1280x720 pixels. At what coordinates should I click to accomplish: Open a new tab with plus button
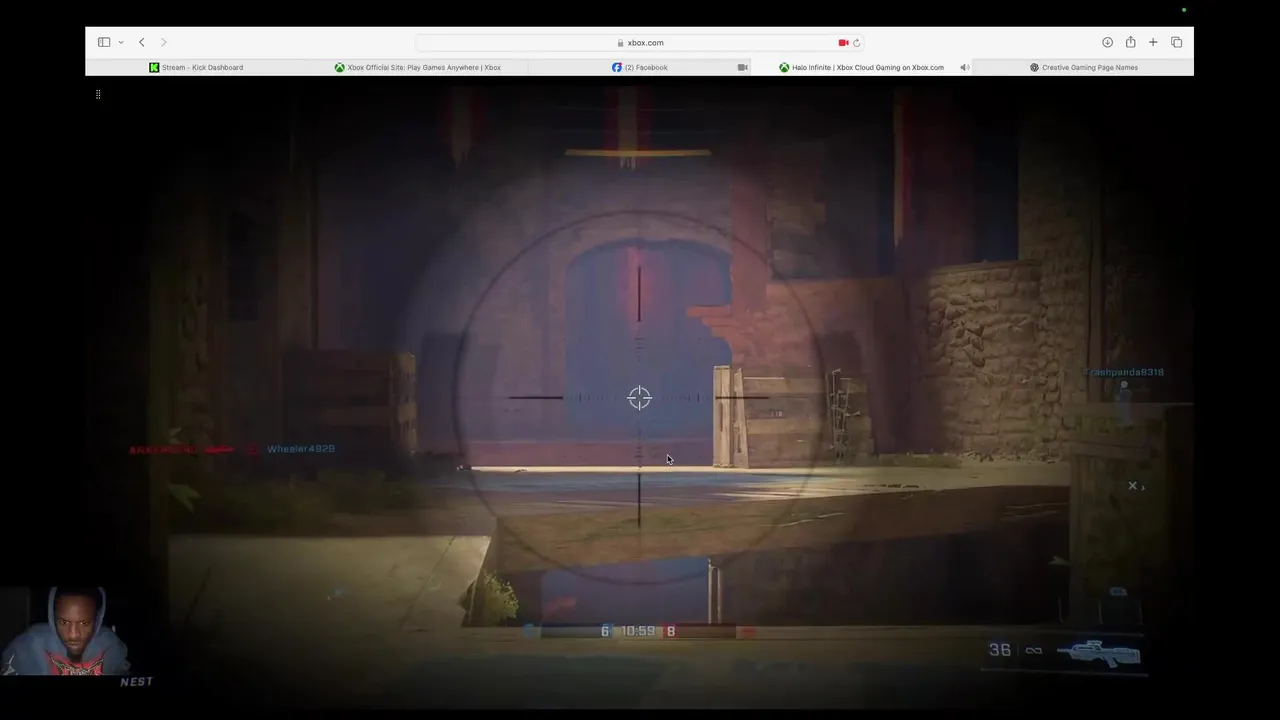point(1153,42)
